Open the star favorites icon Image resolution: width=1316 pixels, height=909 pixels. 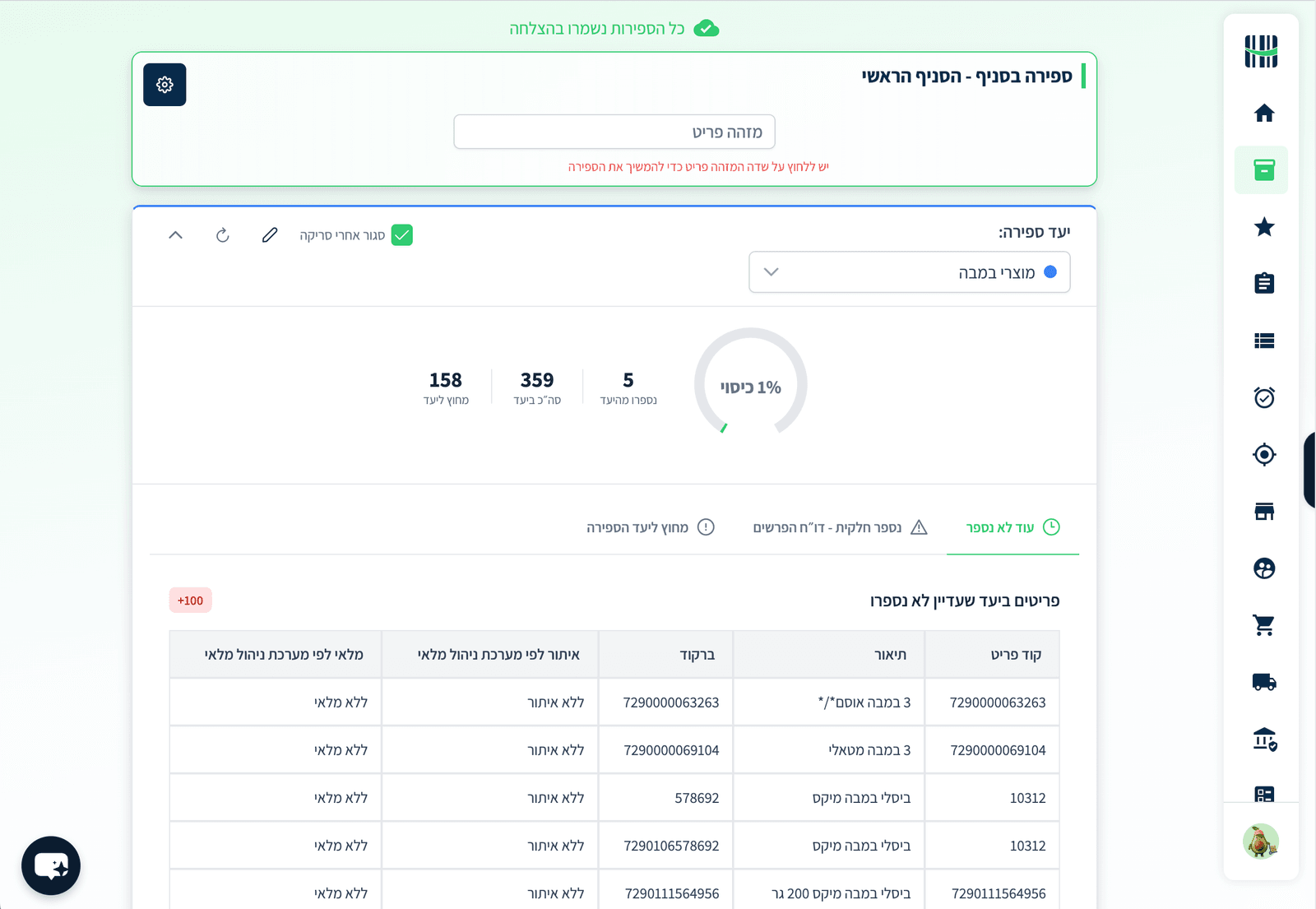click(1264, 227)
